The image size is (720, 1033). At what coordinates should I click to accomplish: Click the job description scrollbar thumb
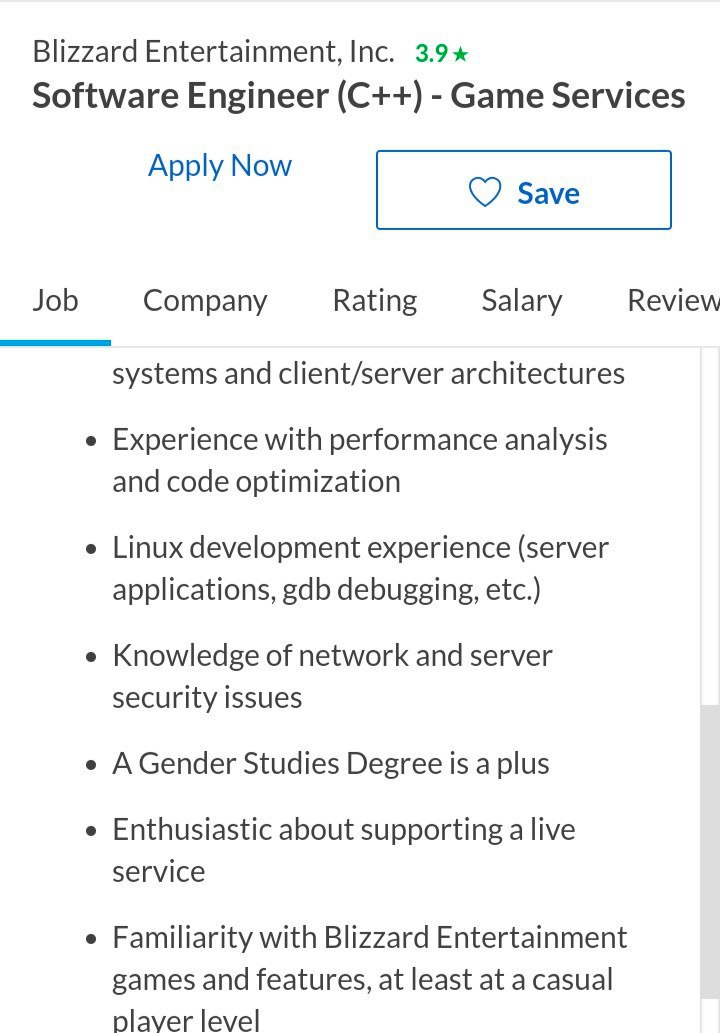click(x=709, y=851)
